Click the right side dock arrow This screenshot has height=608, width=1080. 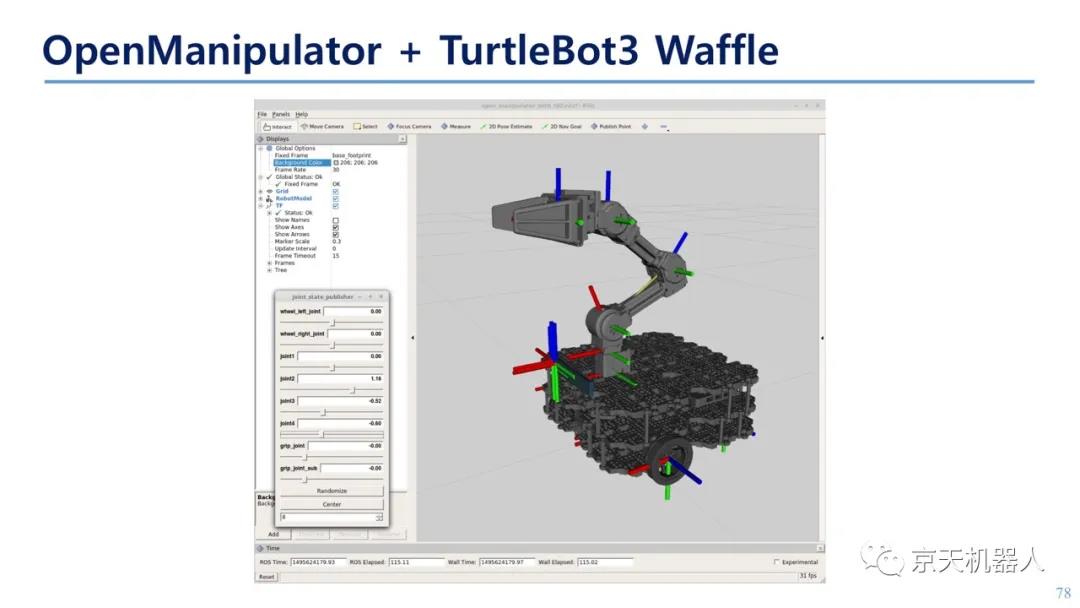(822, 338)
